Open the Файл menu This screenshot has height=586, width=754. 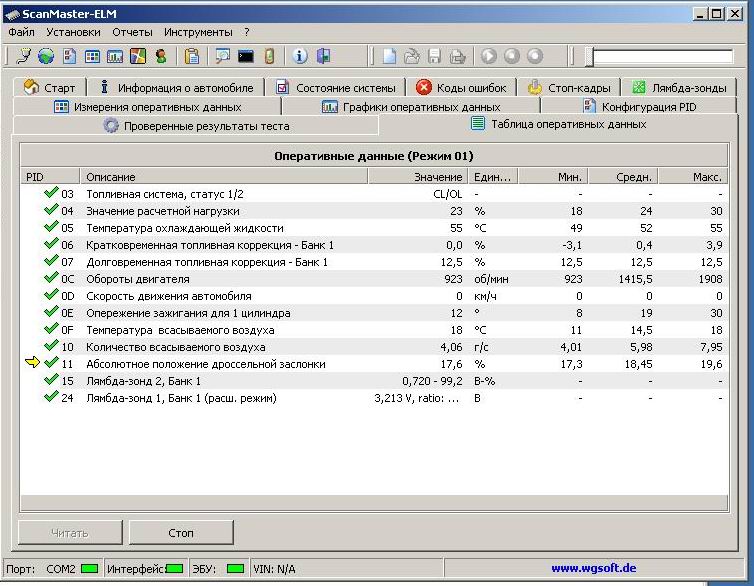21,32
